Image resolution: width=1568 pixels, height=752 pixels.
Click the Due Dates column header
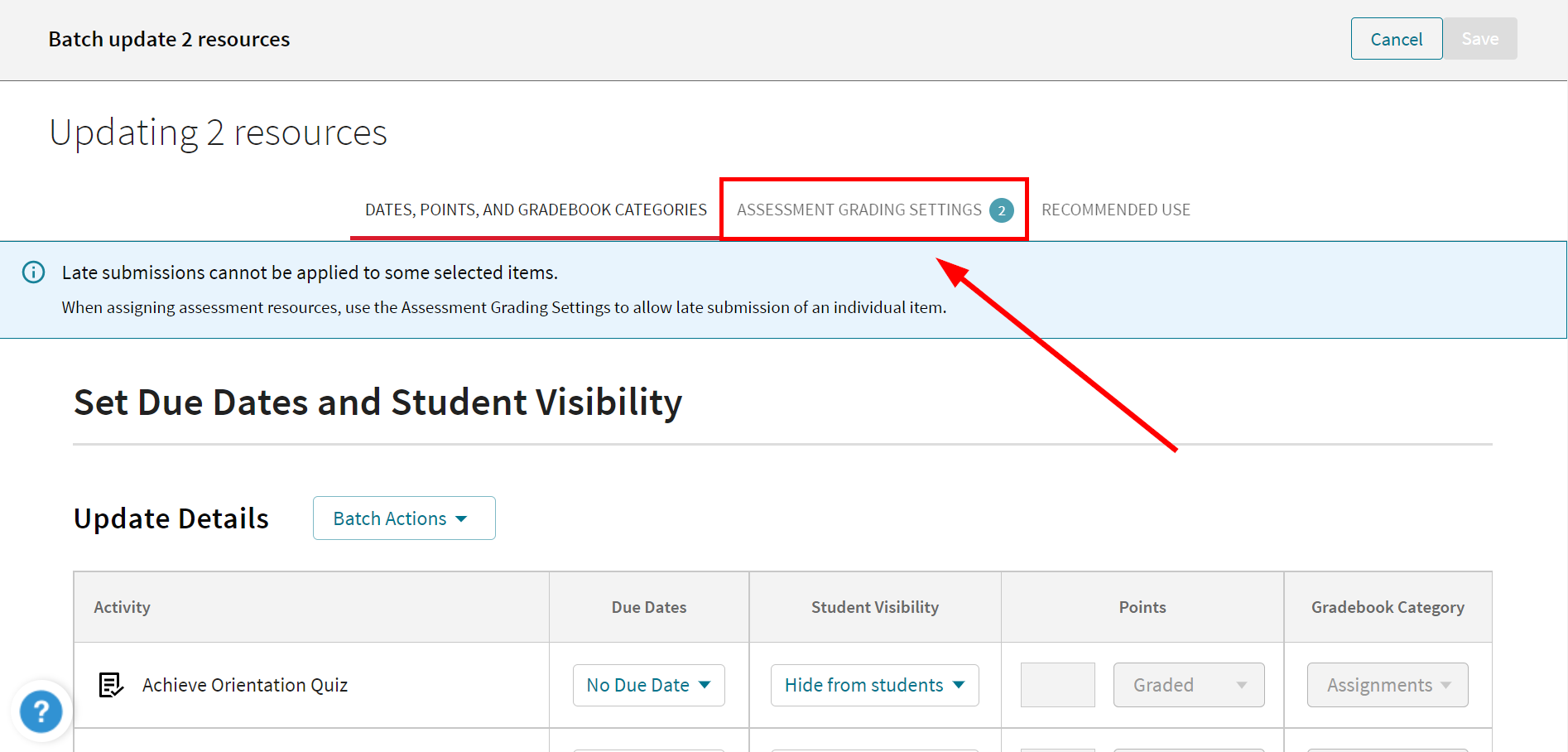648,606
